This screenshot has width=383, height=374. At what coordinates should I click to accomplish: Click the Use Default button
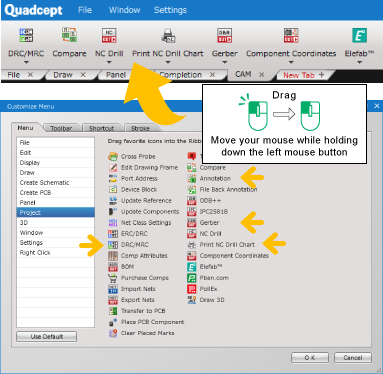47,337
